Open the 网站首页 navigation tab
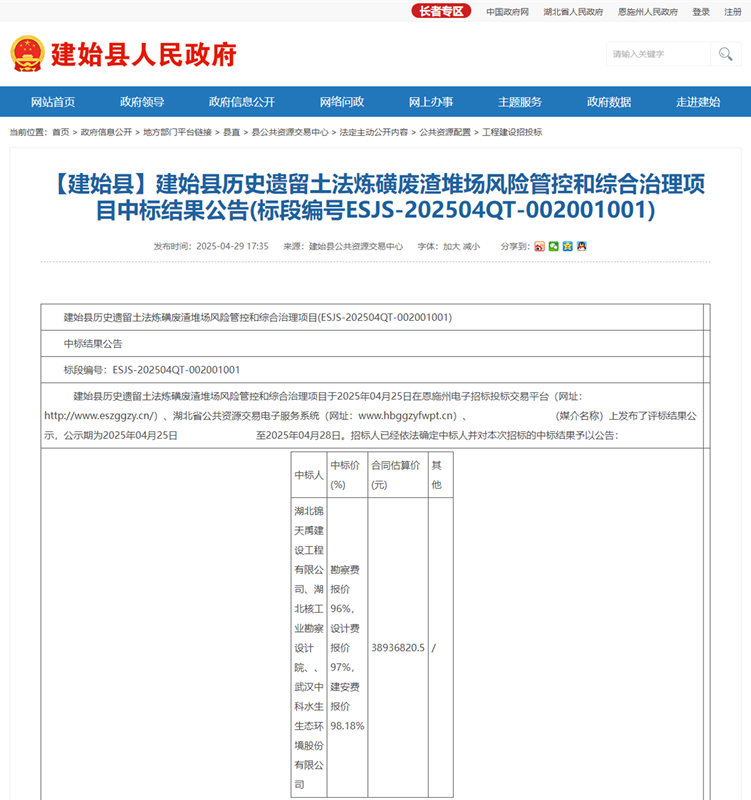This screenshot has height=800, width=751. [53, 102]
